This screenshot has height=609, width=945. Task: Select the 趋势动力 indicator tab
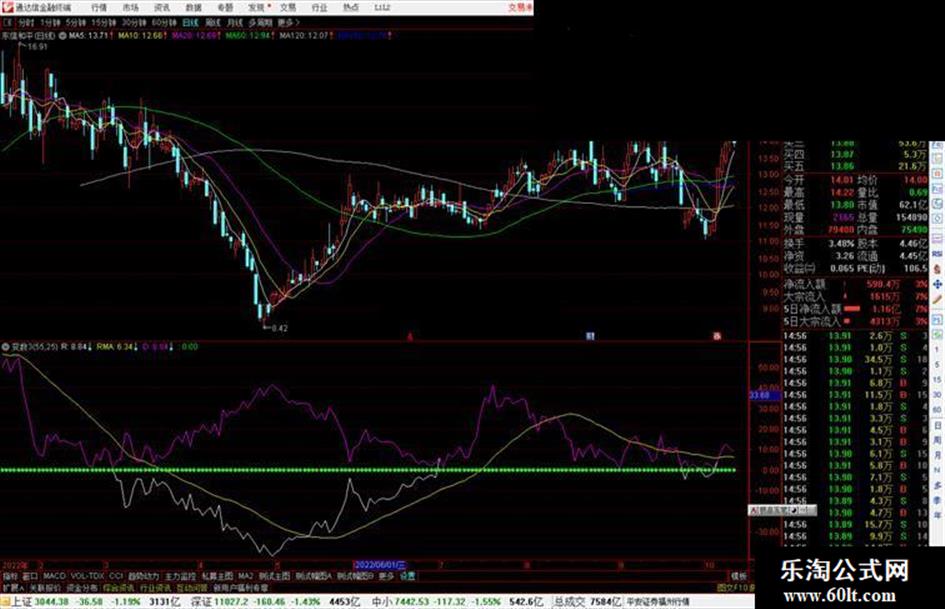point(143,576)
